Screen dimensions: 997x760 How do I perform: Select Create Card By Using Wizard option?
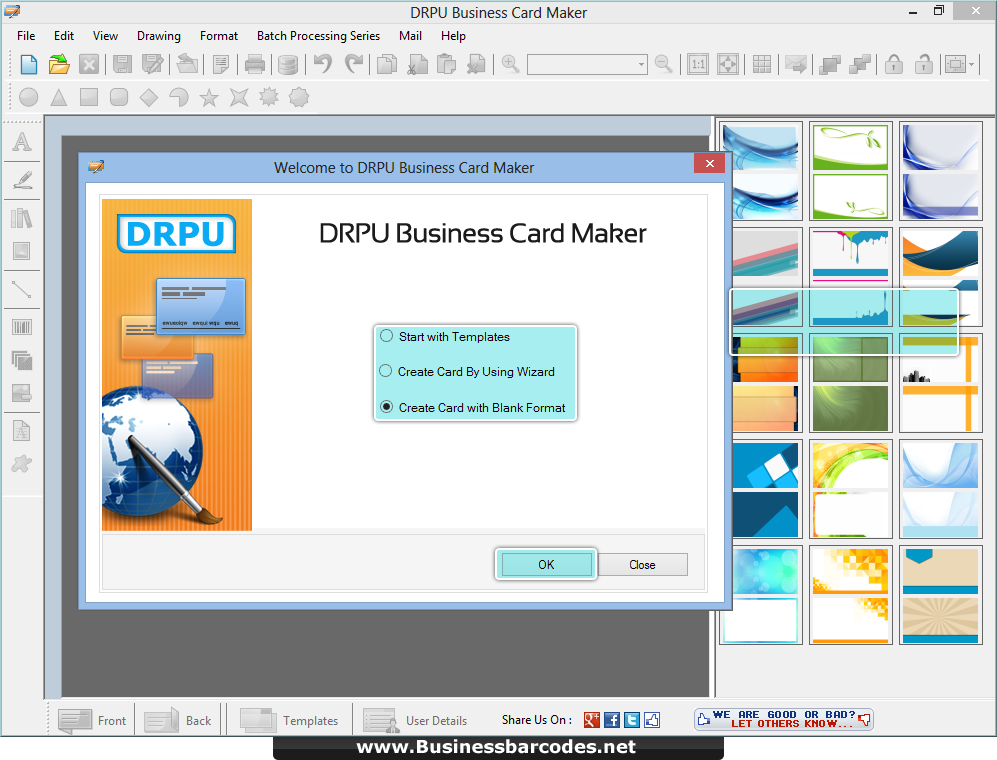point(467,371)
